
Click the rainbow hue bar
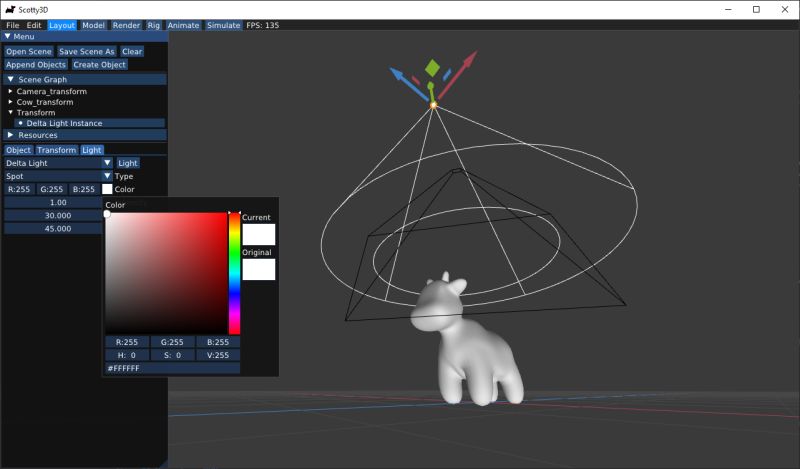234,274
